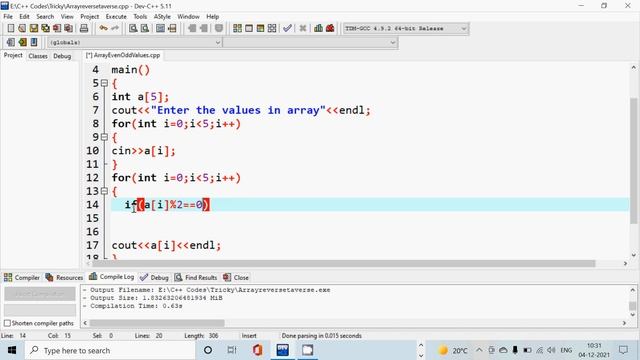The height and width of the screenshot is (360, 640).
Task: Collapse the code fold at line 5
Action: click(x=104, y=83)
